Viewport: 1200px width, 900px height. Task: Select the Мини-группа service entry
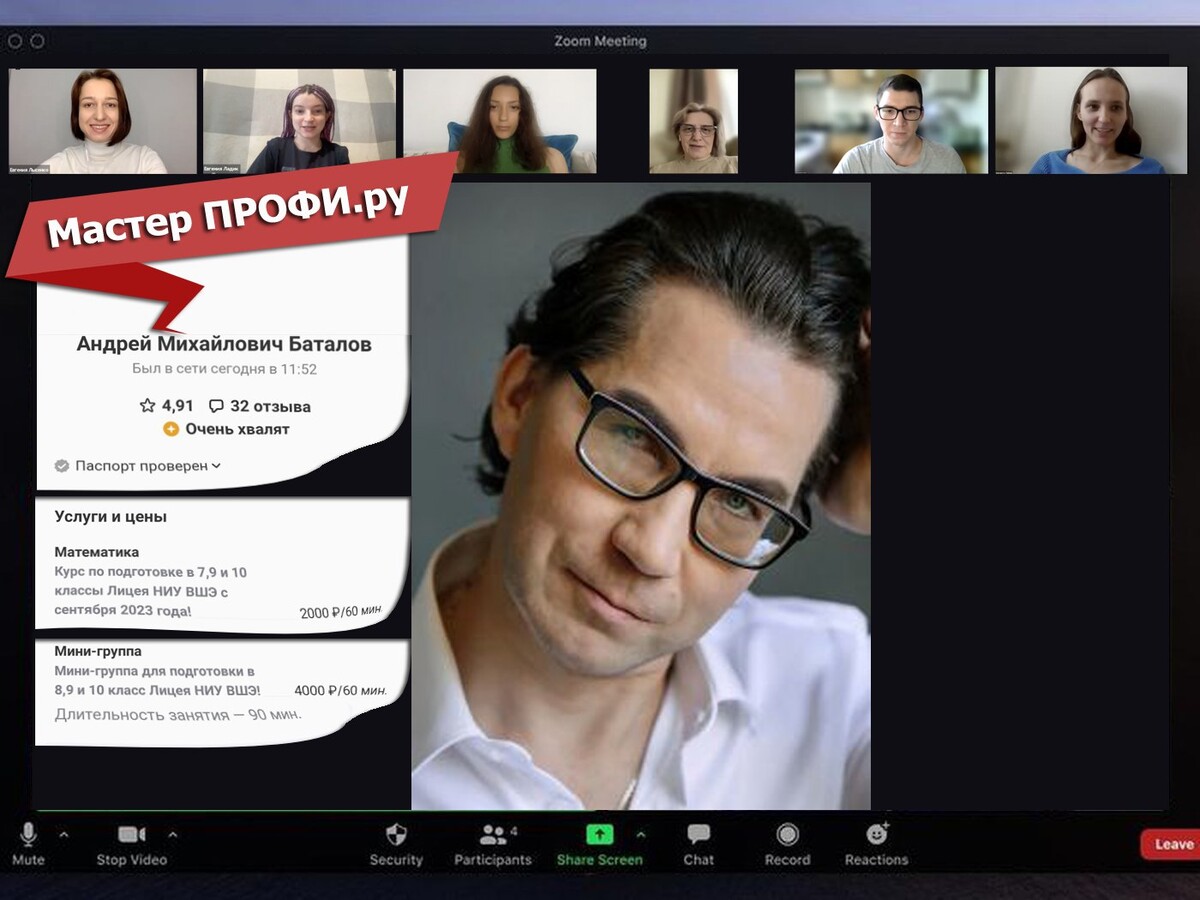[x=98, y=651]
